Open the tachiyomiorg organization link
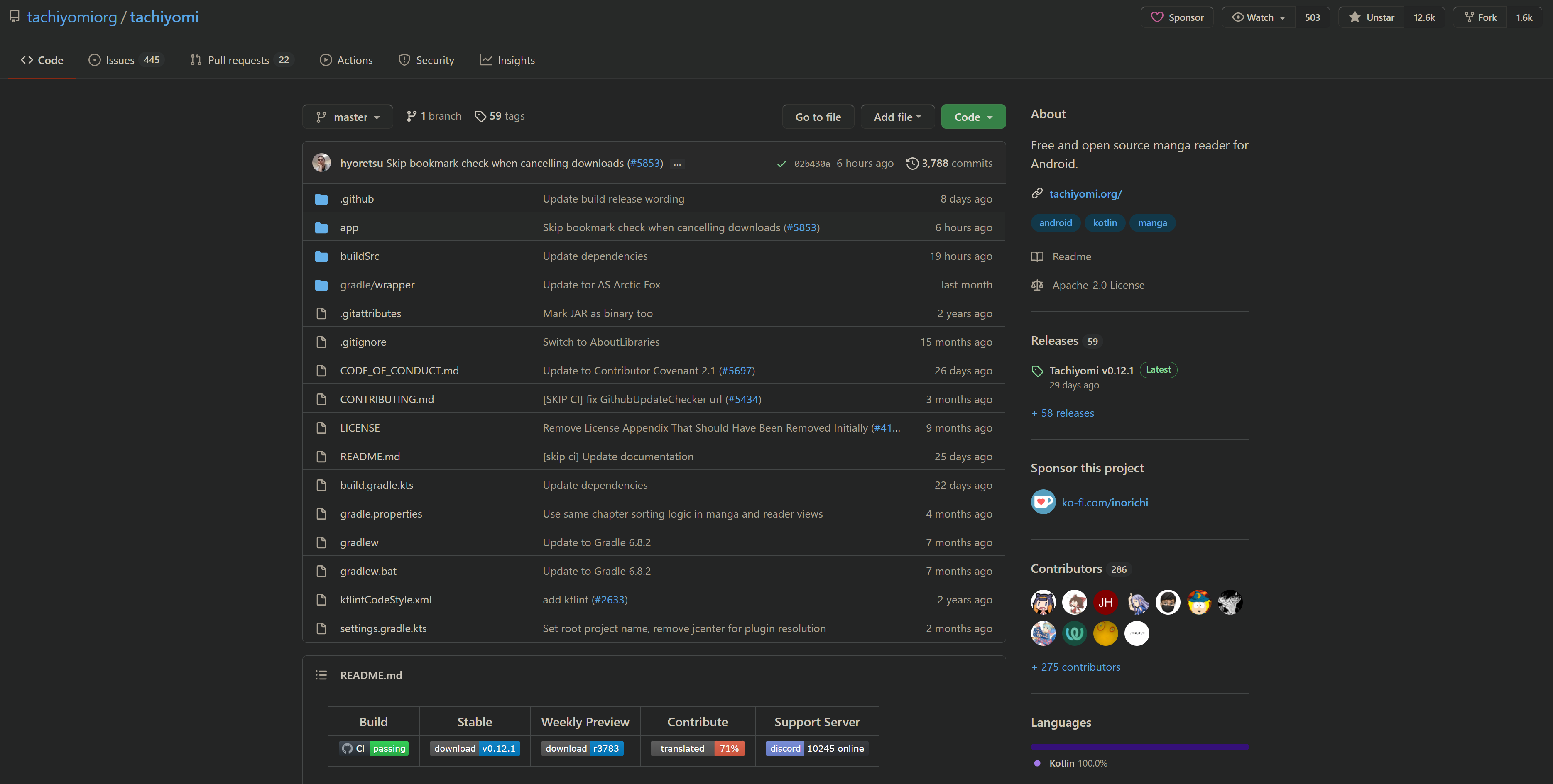 72,17
